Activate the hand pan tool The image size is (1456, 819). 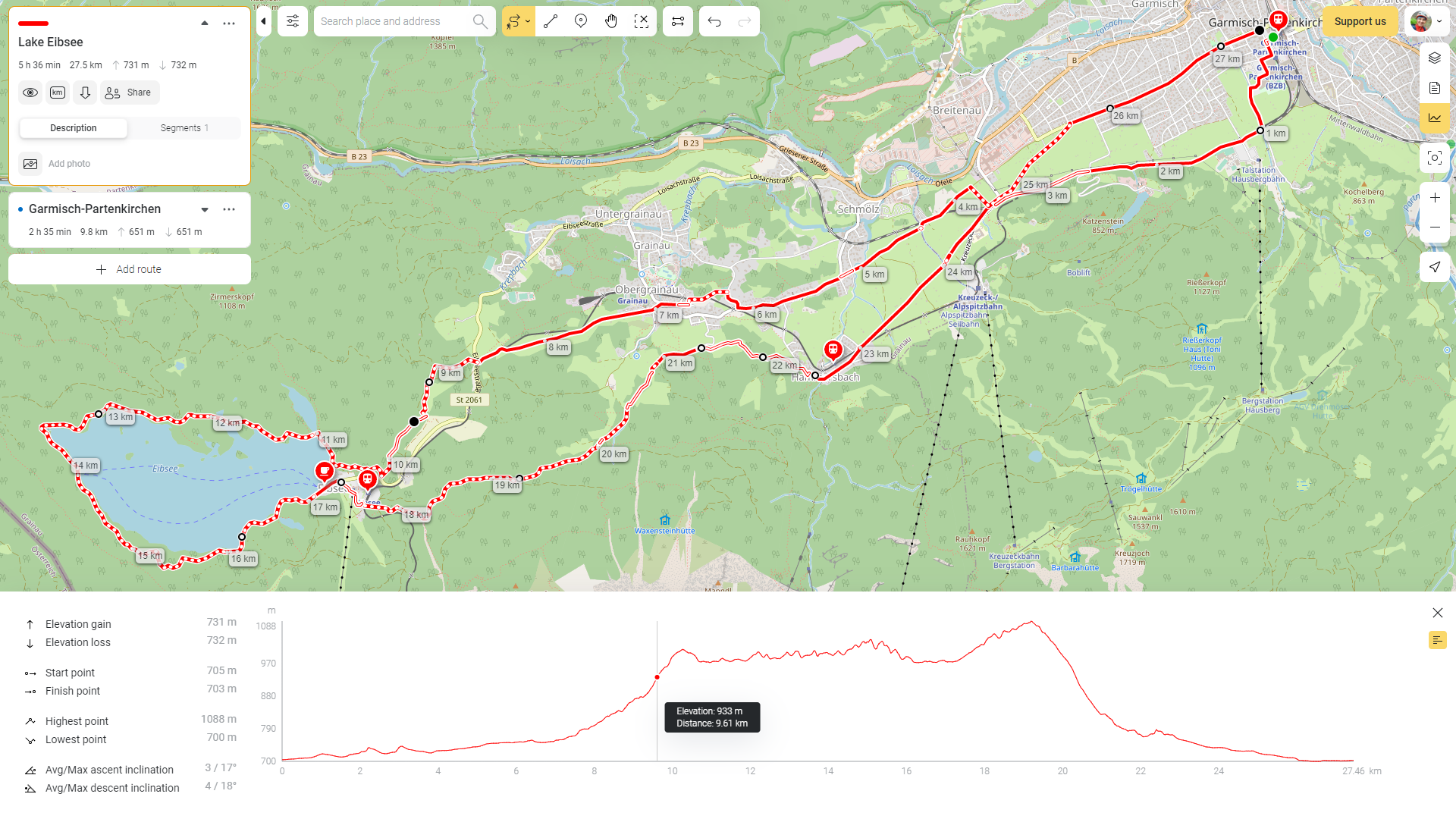[611, 21]
